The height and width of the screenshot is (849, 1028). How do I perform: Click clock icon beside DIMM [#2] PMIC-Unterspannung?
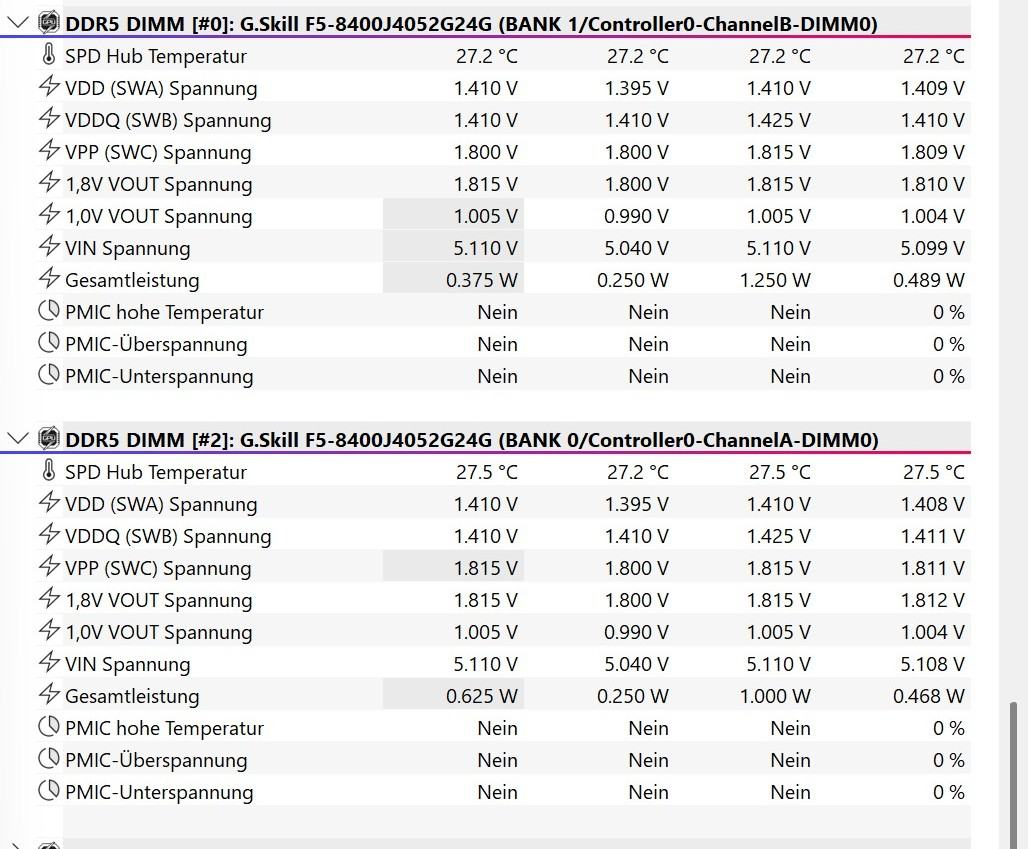coord(49,791)
